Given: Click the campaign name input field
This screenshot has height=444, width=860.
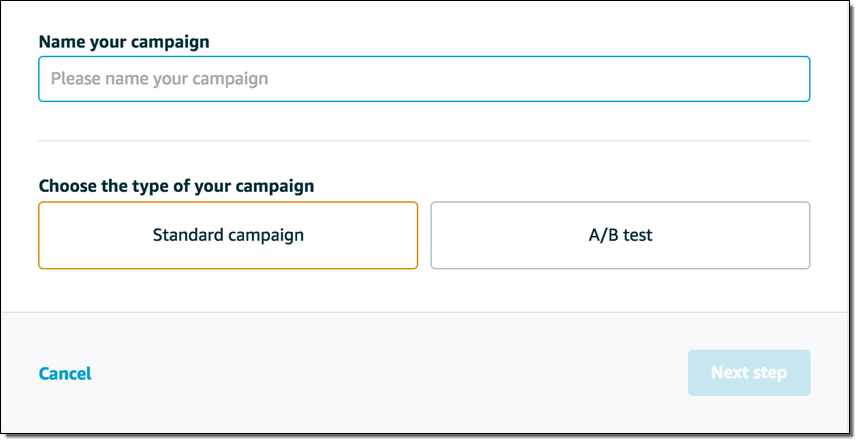Looking at the screenshot, I should 424,79.
